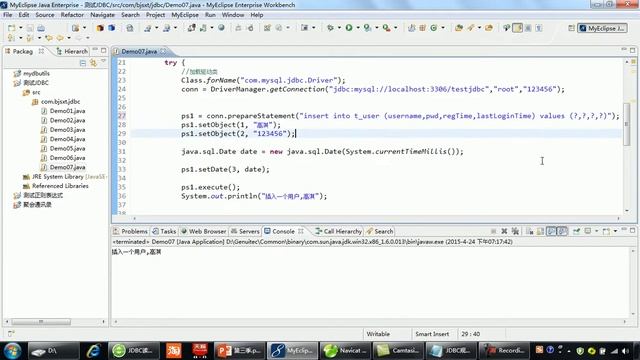The width and height of the screenshot is (640, 360).
Task: Click the Open Perspective icon
Action: click(x=571, y=28)
